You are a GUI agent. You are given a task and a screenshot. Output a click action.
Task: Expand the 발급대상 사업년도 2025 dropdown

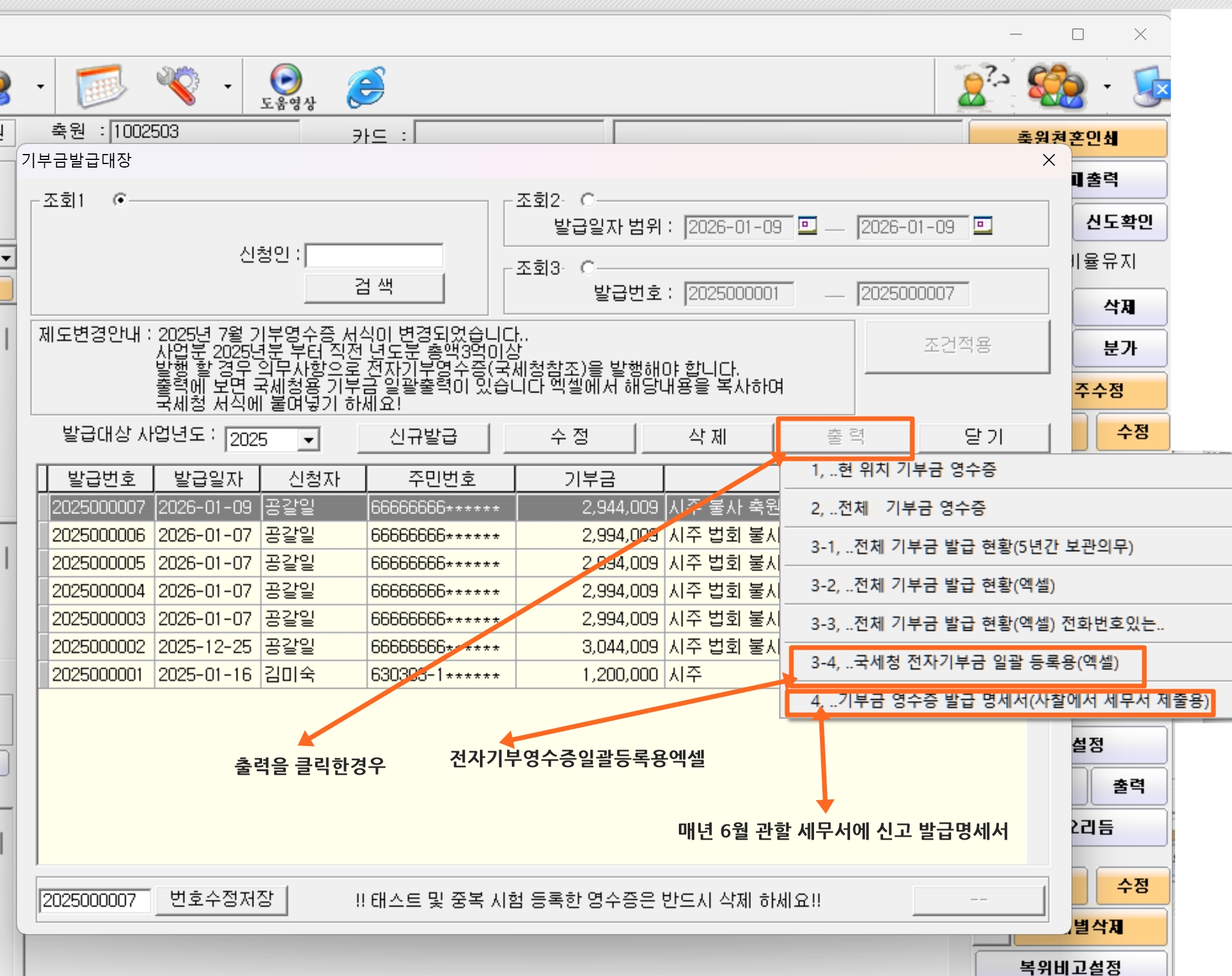point(308,440)
